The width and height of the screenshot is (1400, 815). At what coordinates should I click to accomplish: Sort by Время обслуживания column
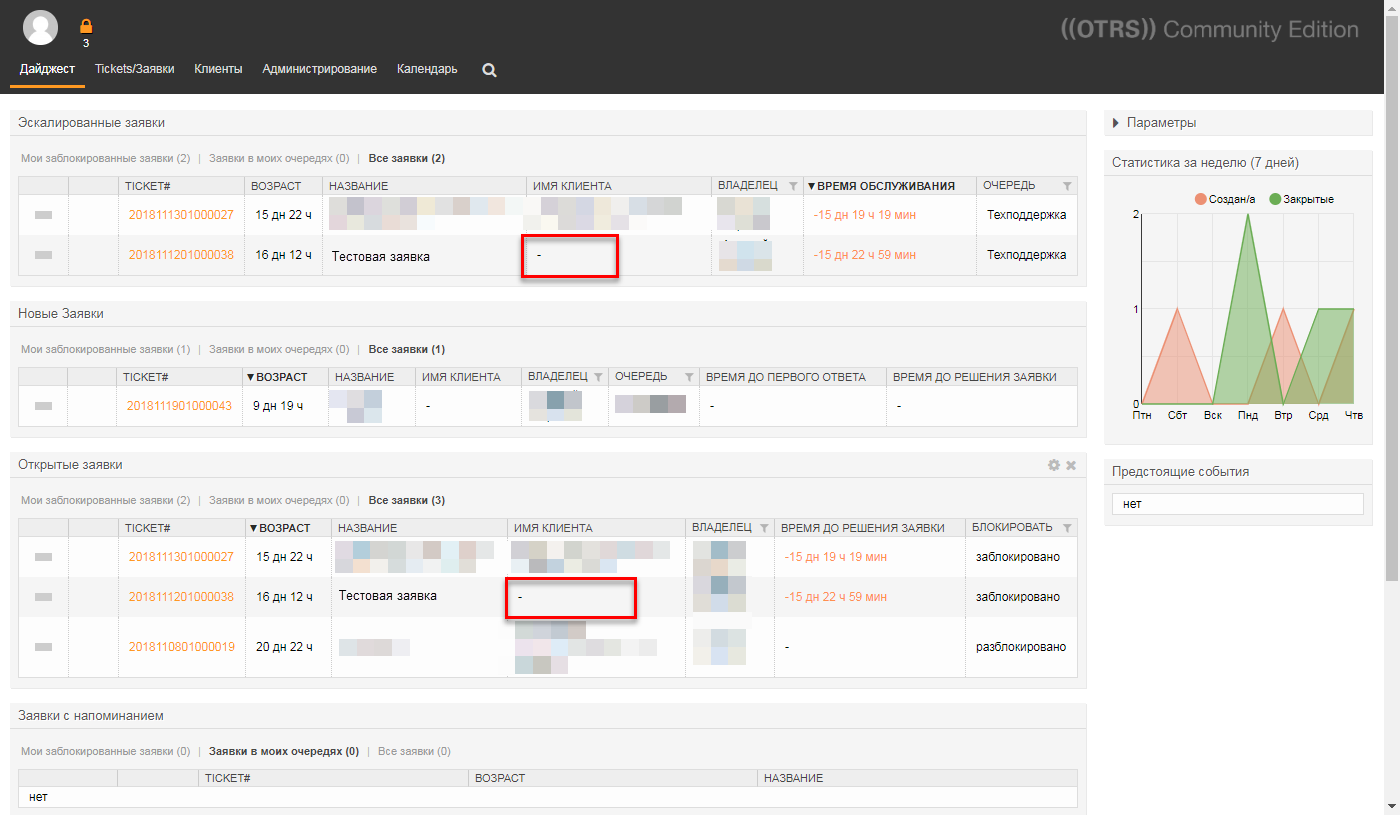tap(881, 186)
